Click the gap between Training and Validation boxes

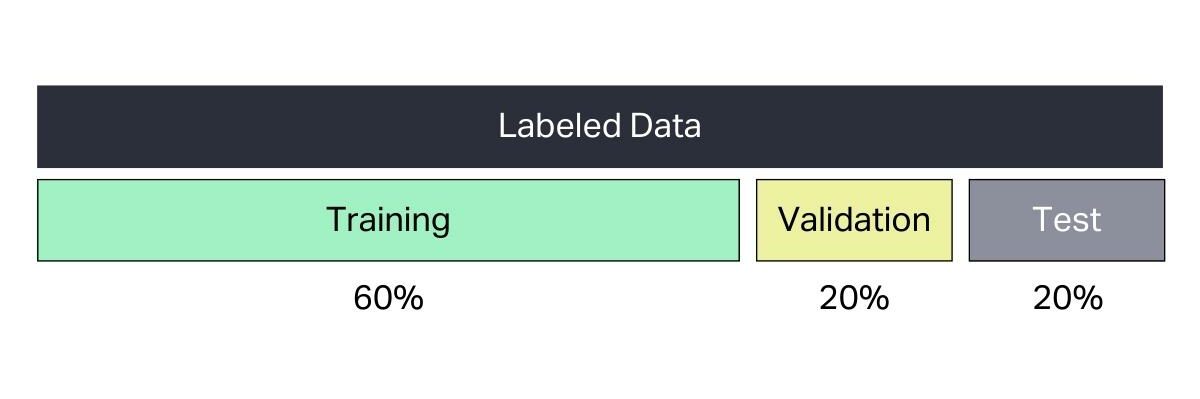(x=748, y=220)
